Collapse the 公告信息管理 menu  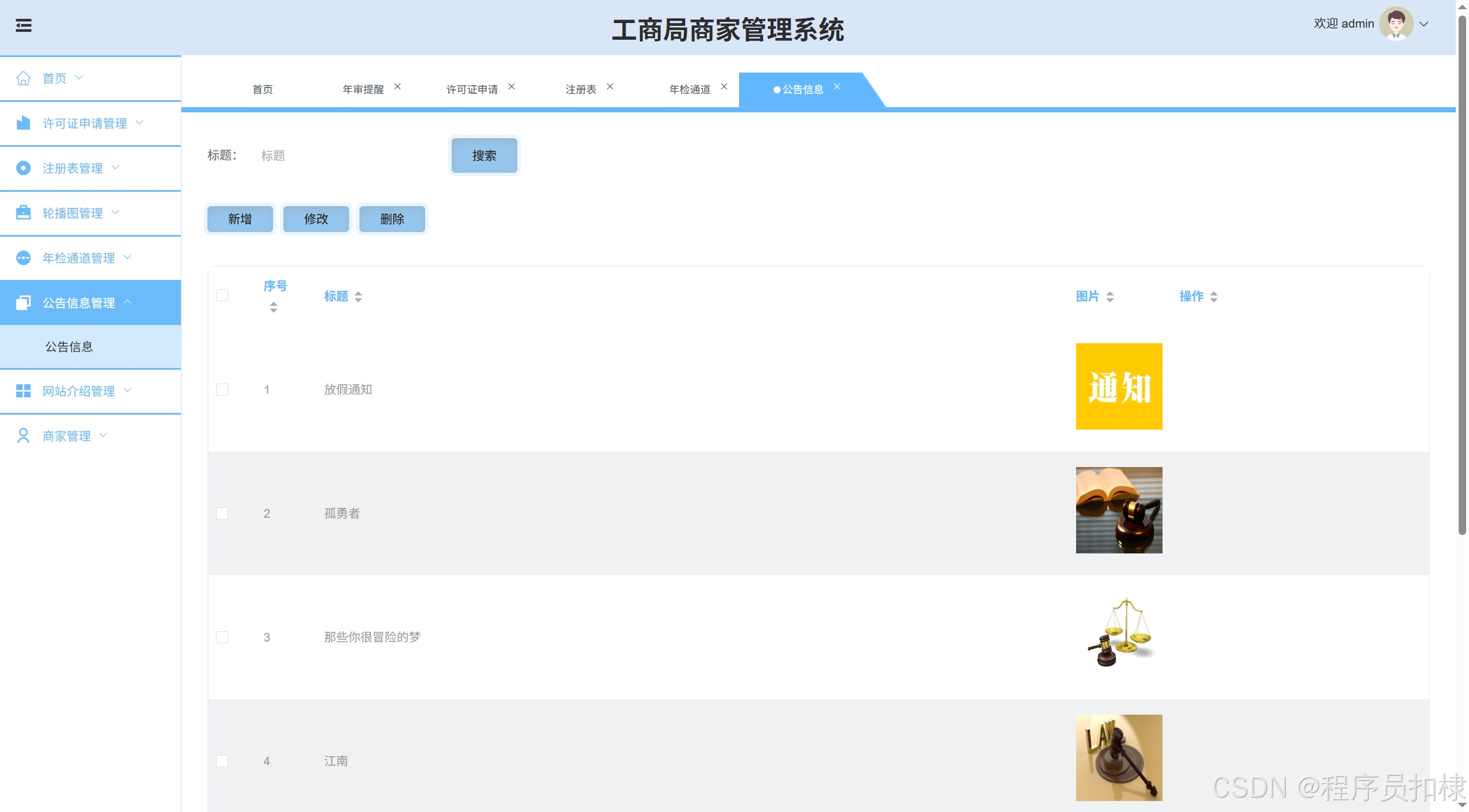[79, 303]
